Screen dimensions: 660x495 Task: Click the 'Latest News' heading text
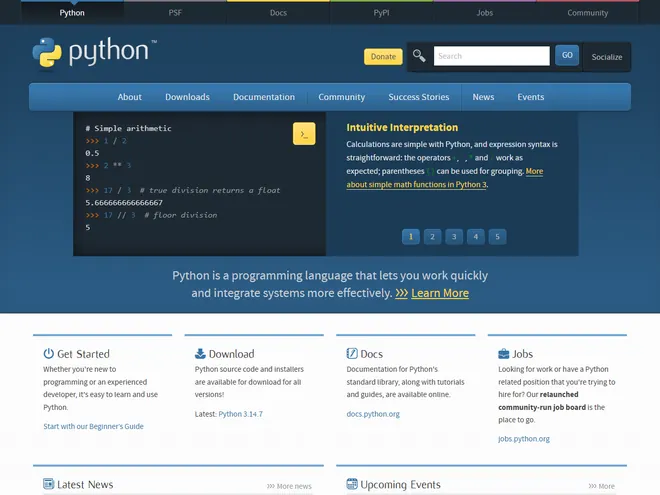[85, 484]
